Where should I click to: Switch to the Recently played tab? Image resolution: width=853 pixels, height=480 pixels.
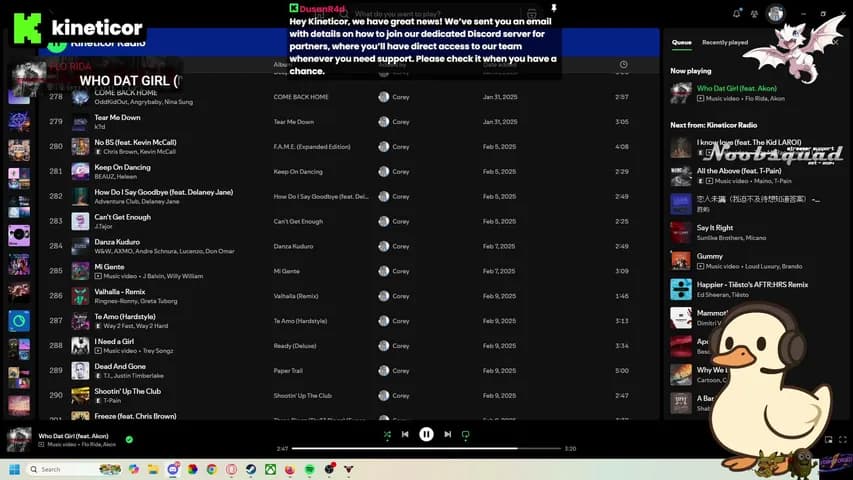click(725, 42)
